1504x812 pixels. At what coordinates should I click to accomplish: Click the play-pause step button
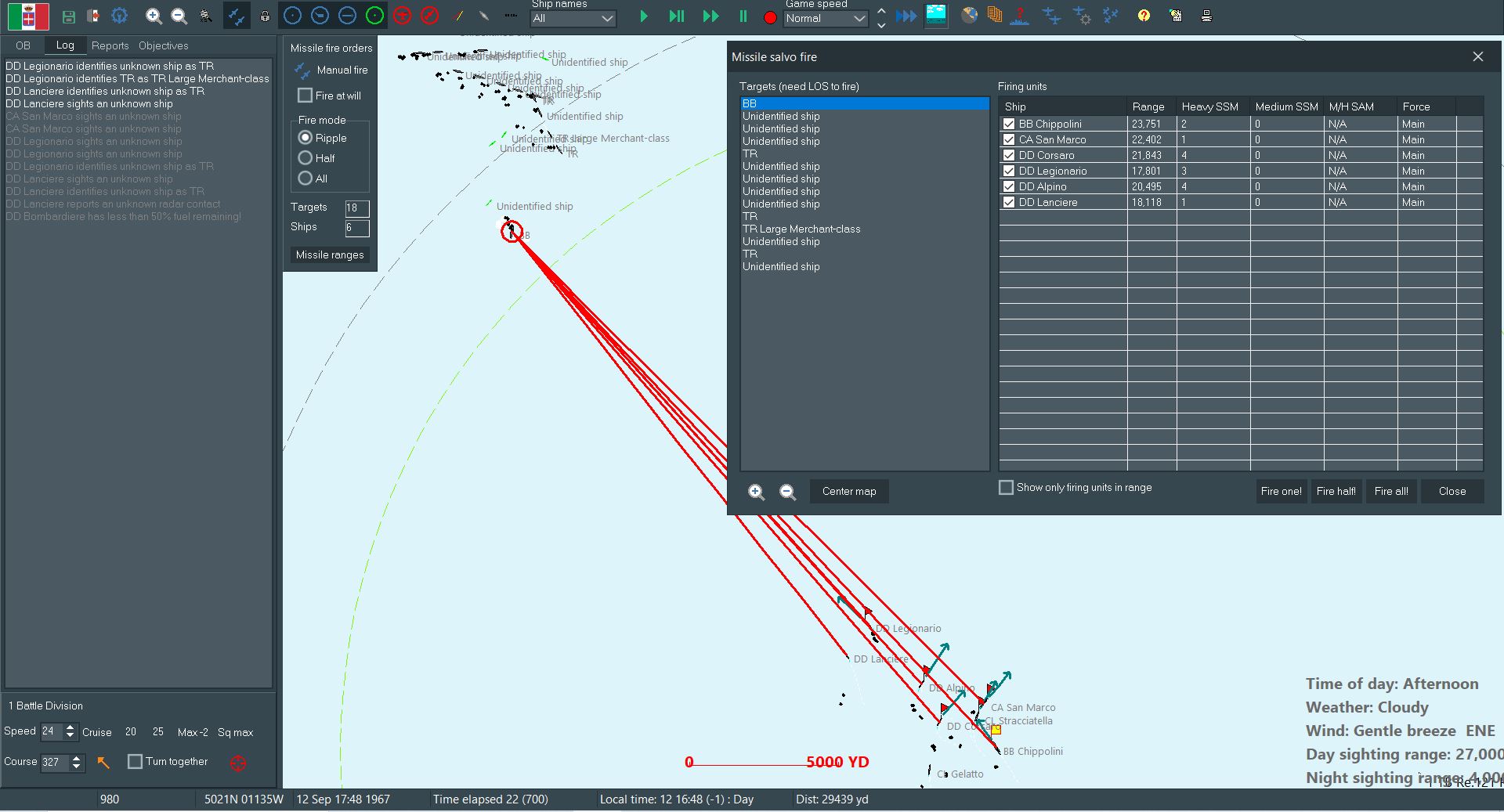(677, 16)
